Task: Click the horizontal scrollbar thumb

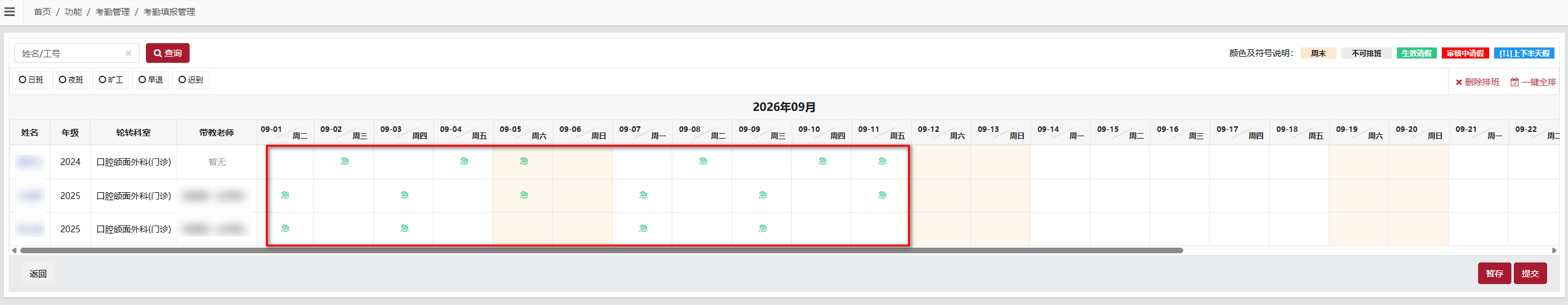Action: 601,250
